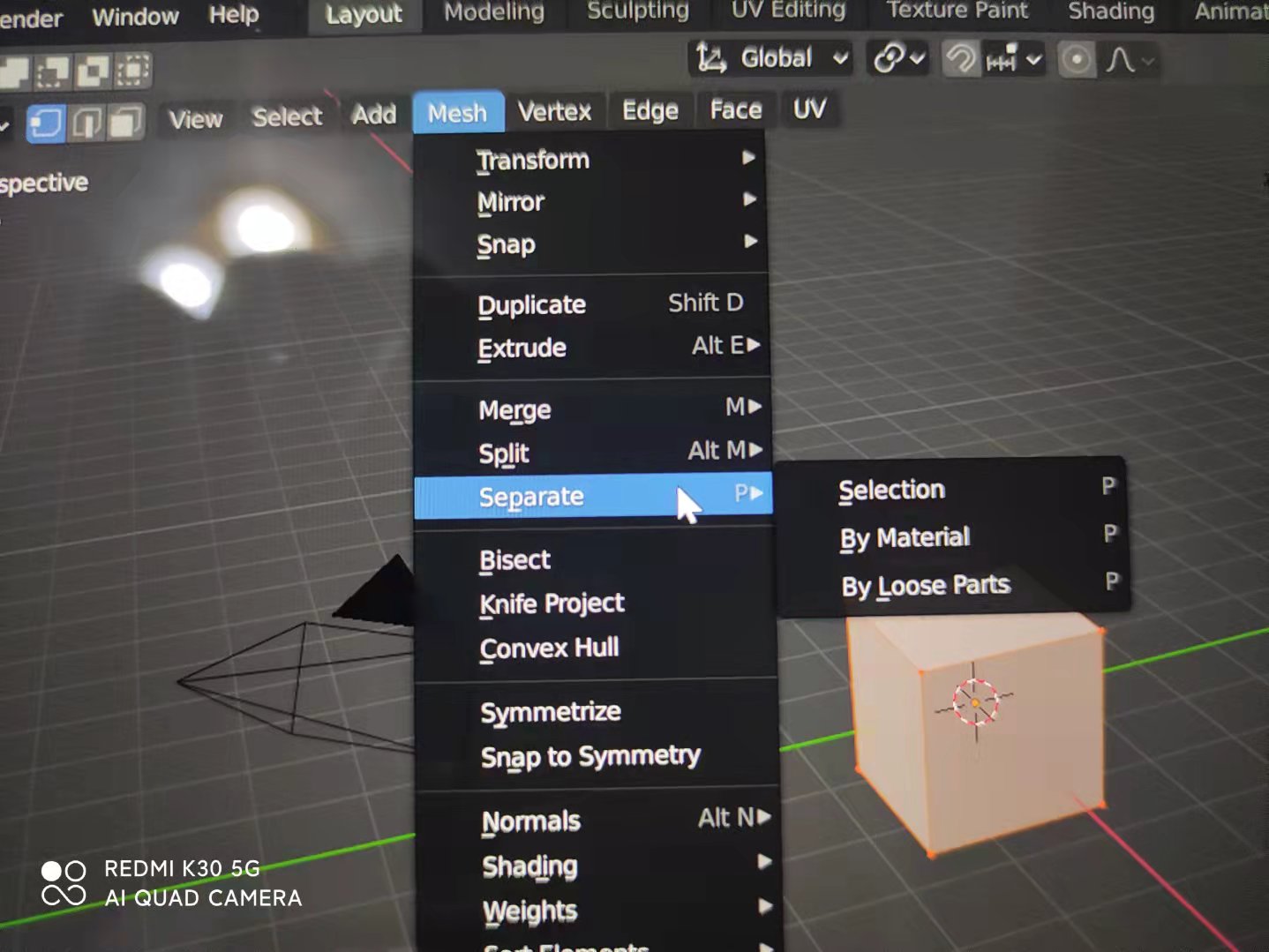Switch to the Sculpting workspace tab
Viewport: 1269px width, 952px height.
click(x=637, y=11)
